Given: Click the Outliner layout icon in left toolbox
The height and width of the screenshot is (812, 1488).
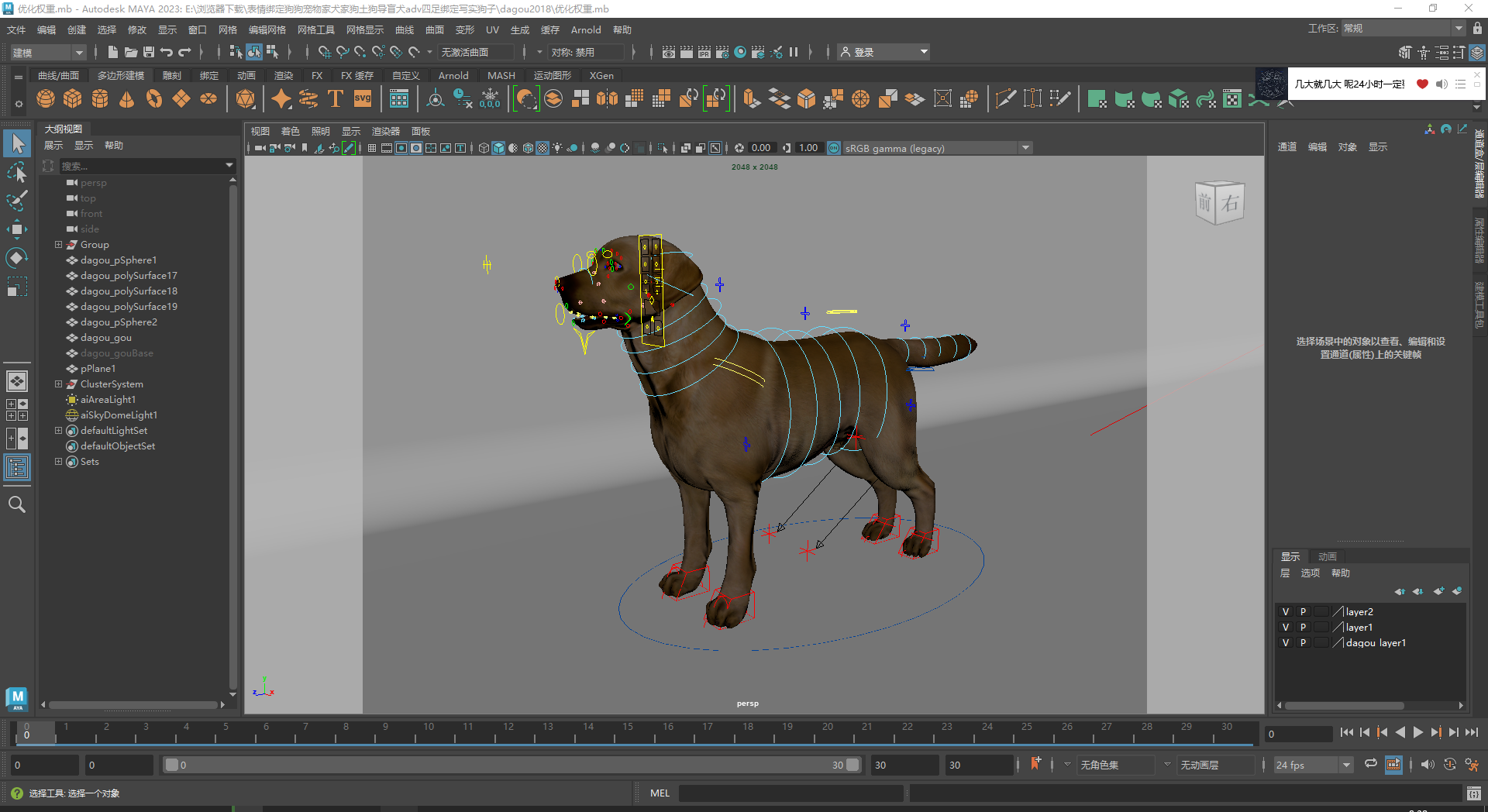Looking at the screenshot, I should point(17,467).
